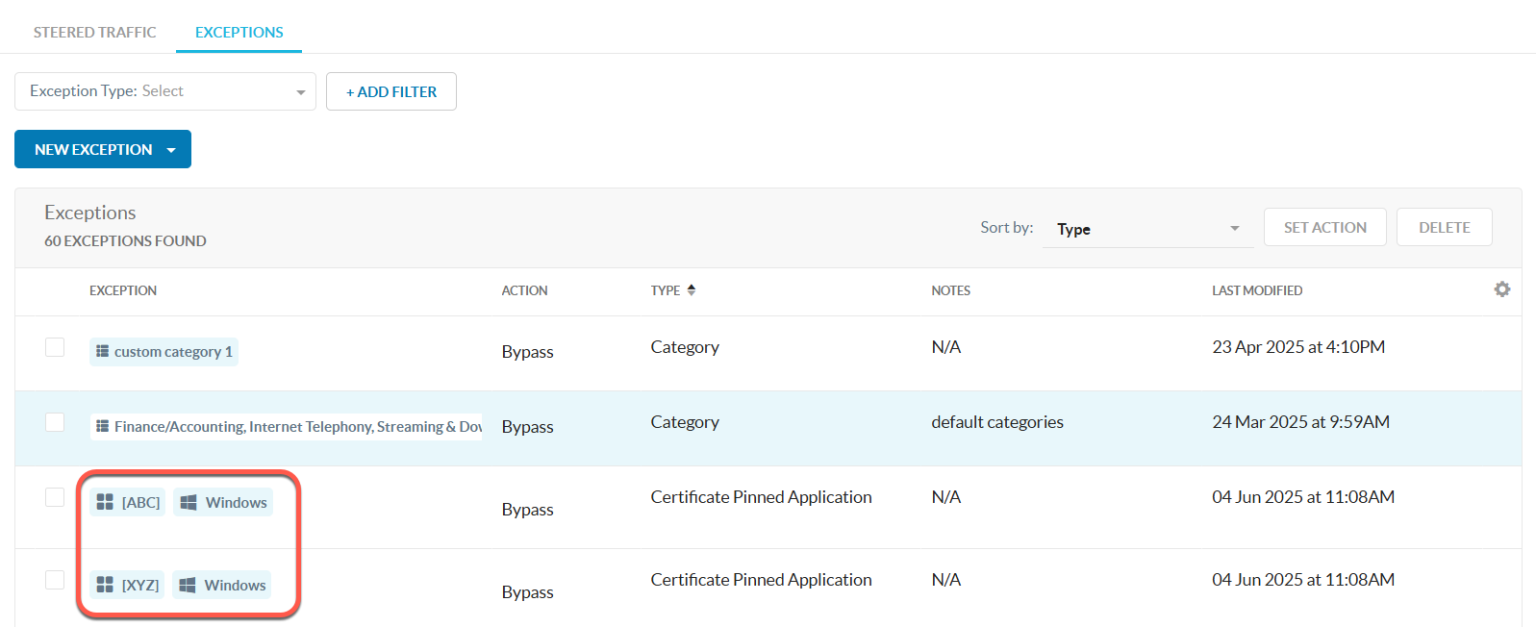Open the column settings gear icon
Viewport: 1536px width, 627px height.
pyautogui.click(x=1502, y=289)
